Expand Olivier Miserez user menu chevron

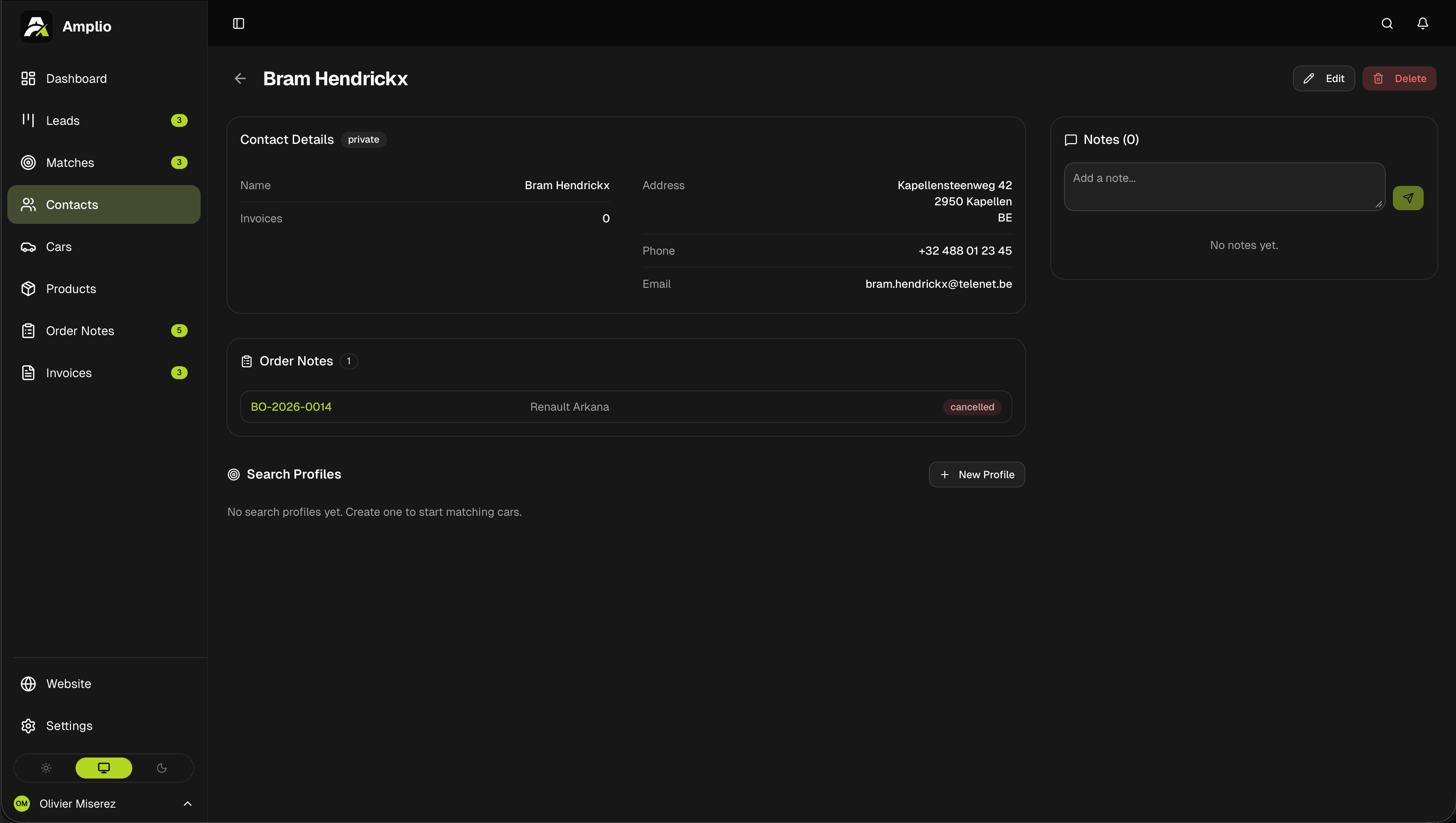(188, 804)
